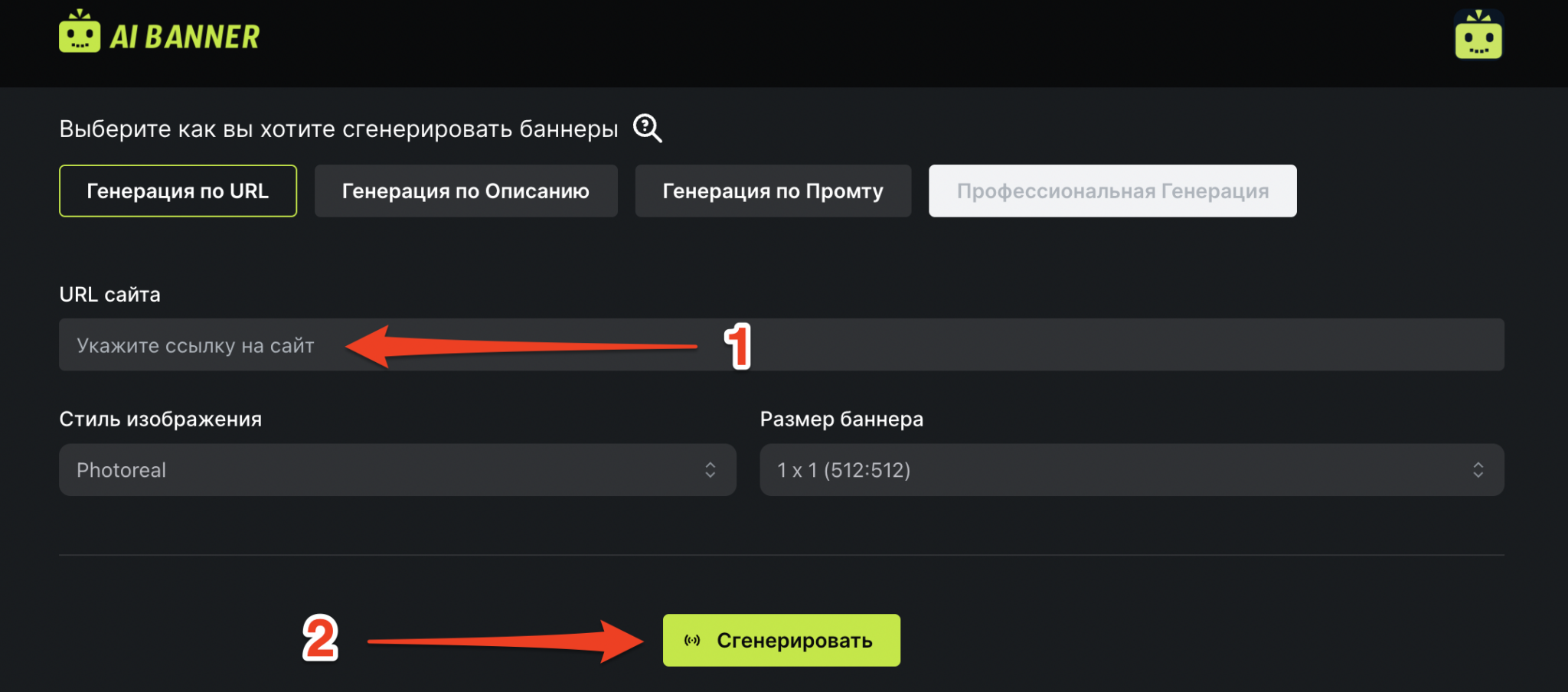The image size is (1568, 692).
Task: Click the up-down chevron of Photoreal selector
Action: [710, 470]
